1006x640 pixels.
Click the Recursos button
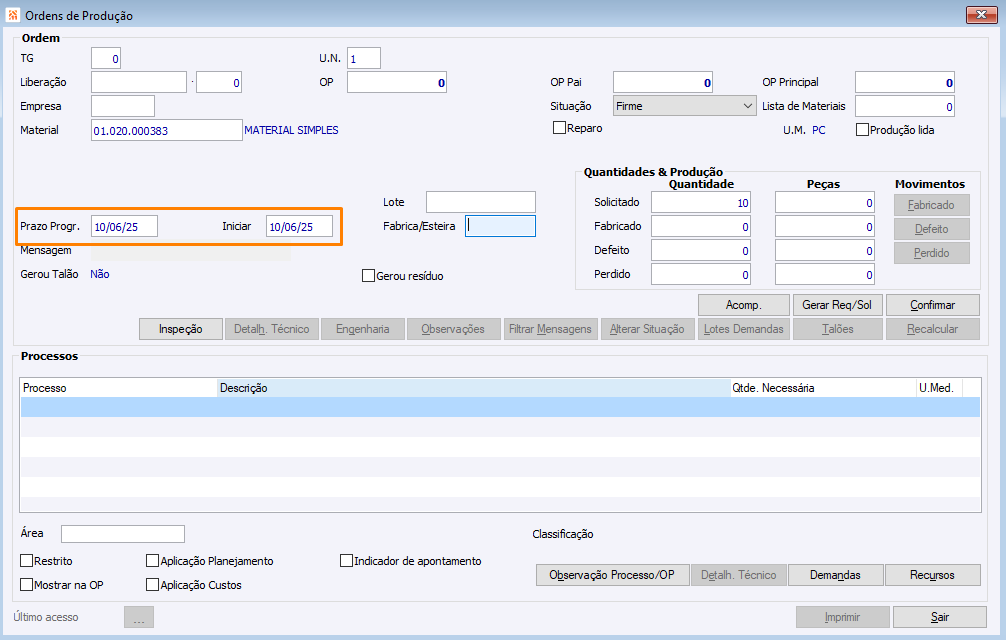click(x=933, y=575)
